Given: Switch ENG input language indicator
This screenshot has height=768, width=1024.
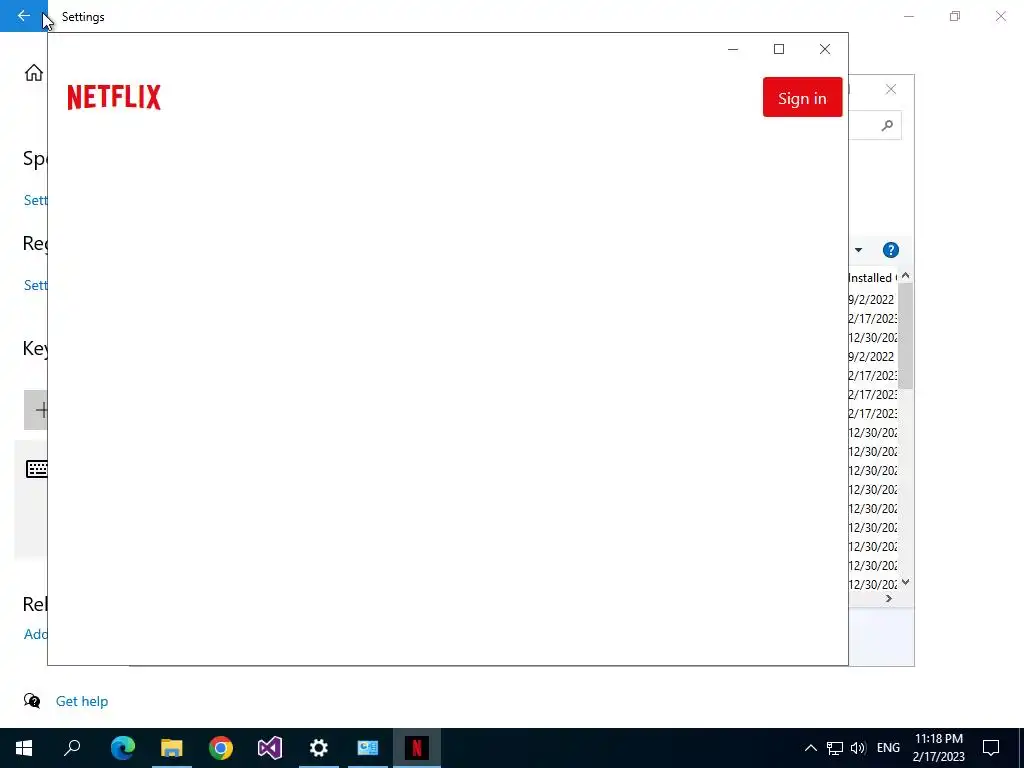Looking at the screenshot, I should coord(888,748).
